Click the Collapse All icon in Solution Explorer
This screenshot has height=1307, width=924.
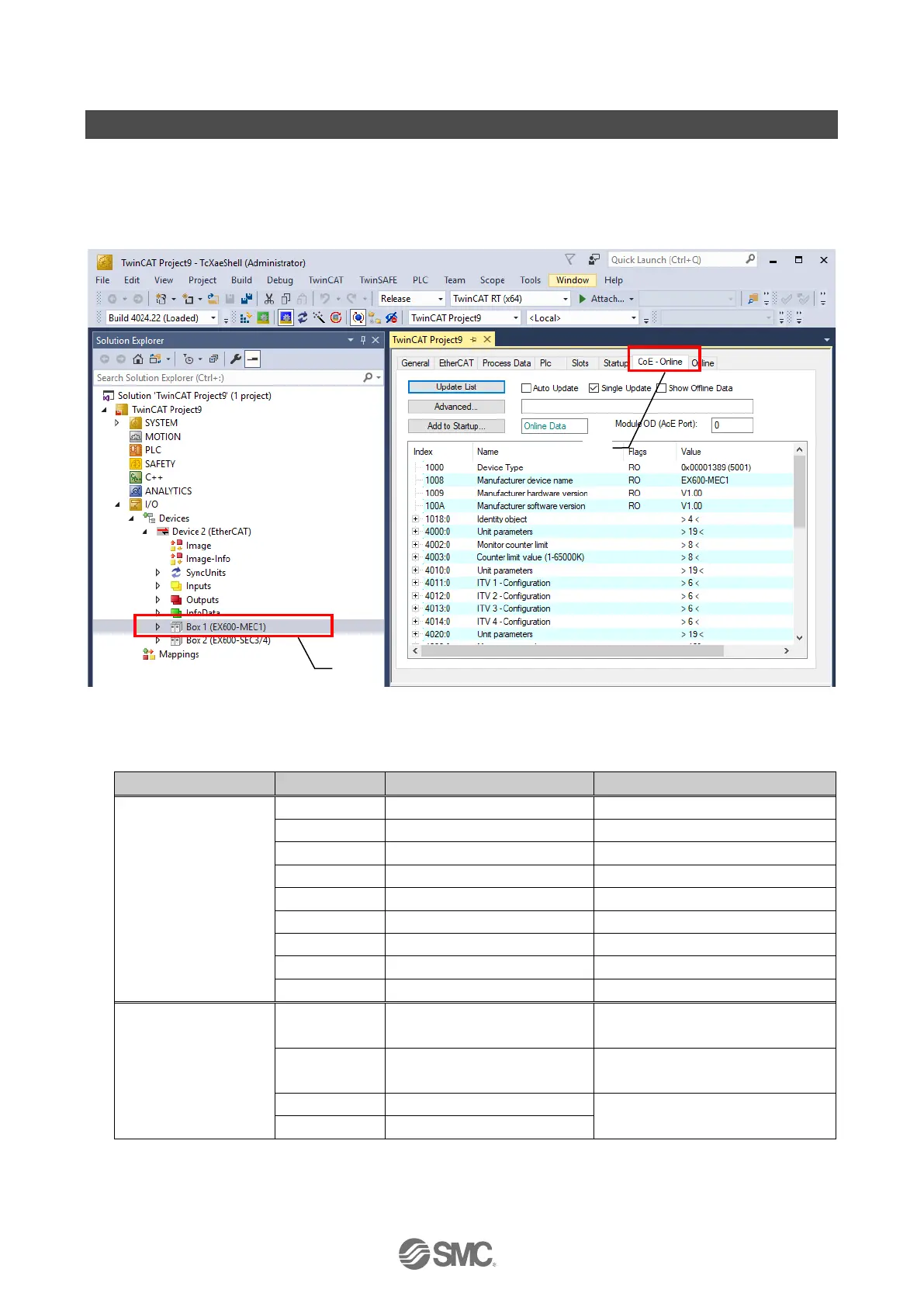213,359
